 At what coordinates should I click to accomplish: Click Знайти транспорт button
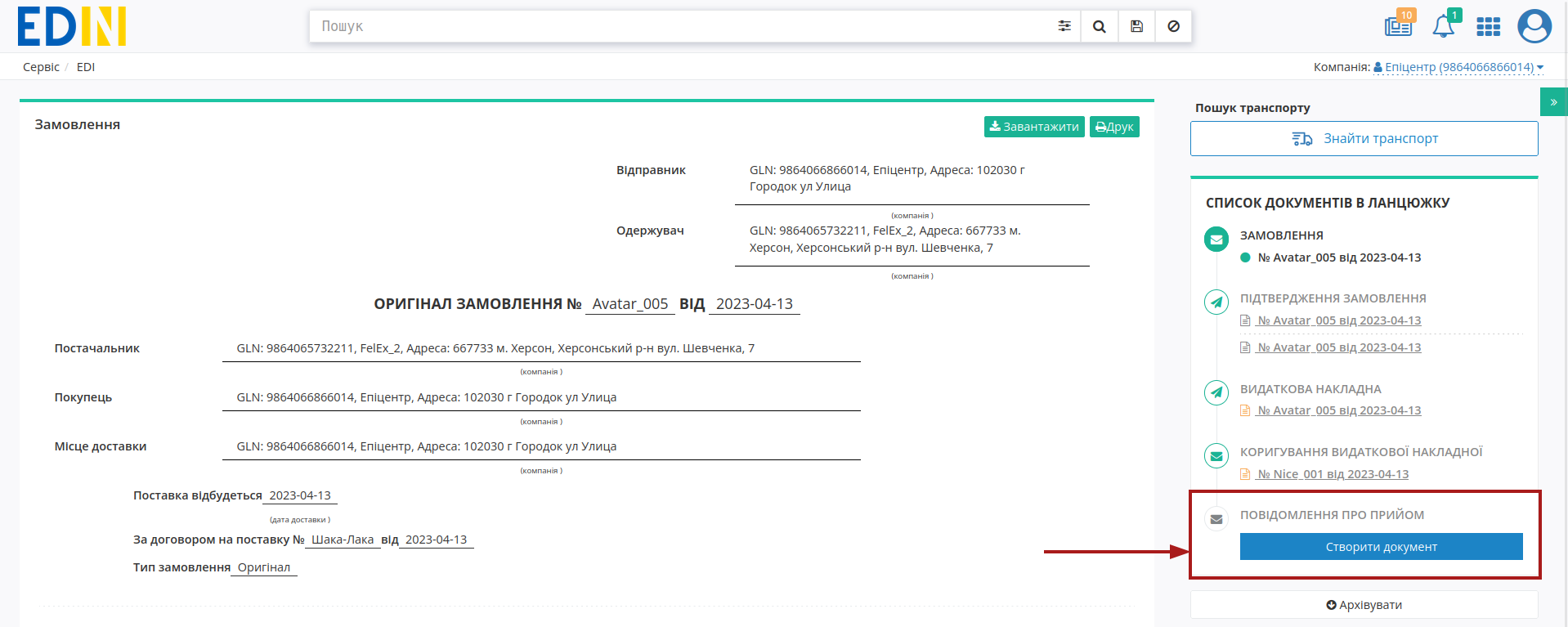(x=1364, y=139)
